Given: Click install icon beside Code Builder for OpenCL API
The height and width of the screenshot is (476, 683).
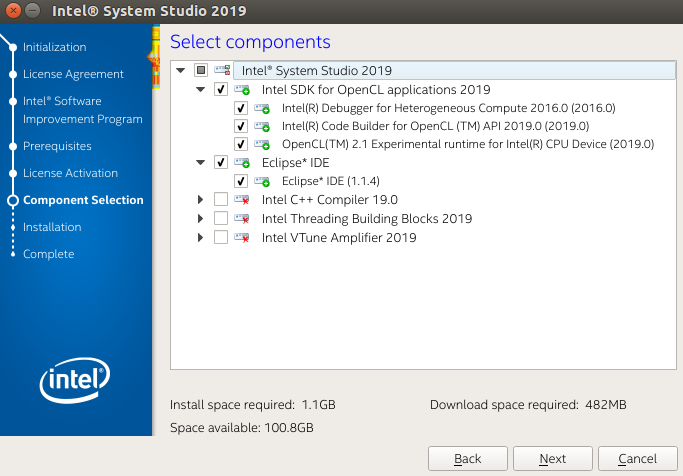Looking at the screenshot, I should coord(262,126).
